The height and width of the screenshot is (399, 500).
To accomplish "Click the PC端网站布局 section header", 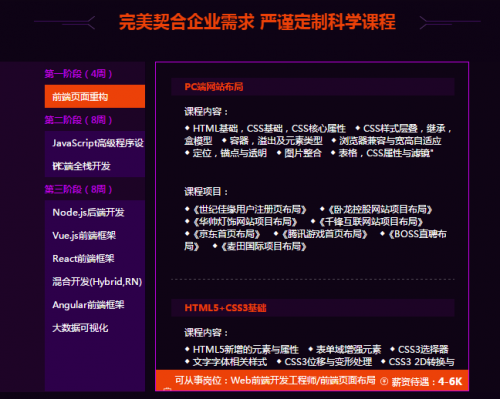I will (x=313, y=87).
